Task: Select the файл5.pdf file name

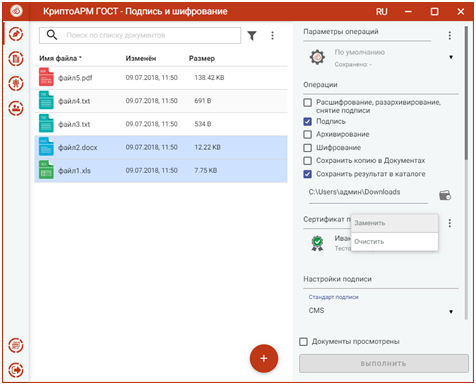Action: 75,78
